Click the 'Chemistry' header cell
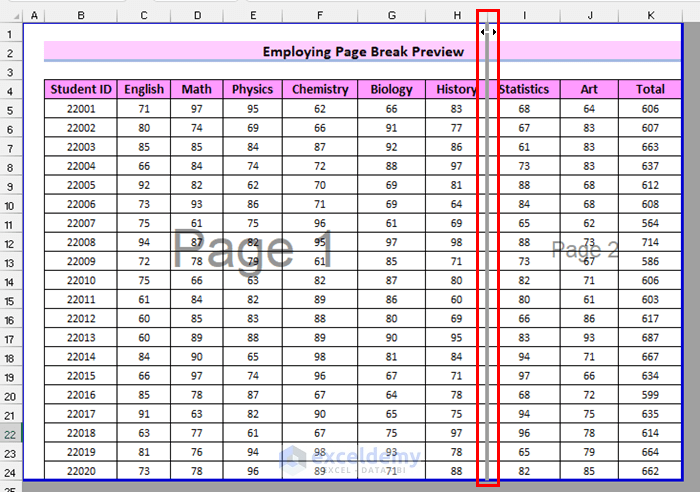700x492 pixels. pos(320,89)
